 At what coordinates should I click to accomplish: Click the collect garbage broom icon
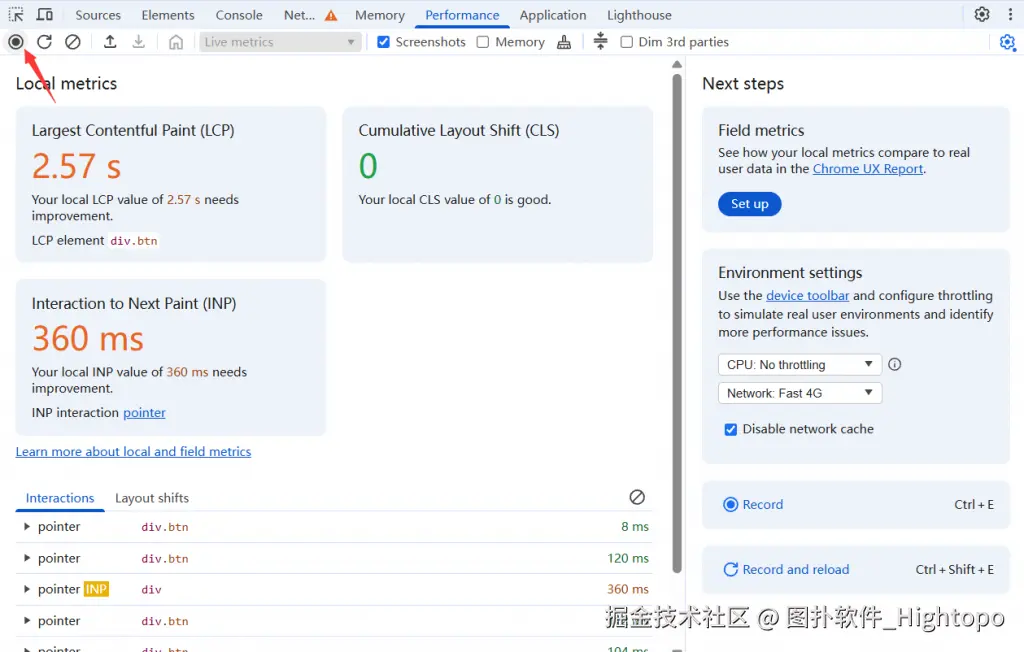tap(564, 42)
